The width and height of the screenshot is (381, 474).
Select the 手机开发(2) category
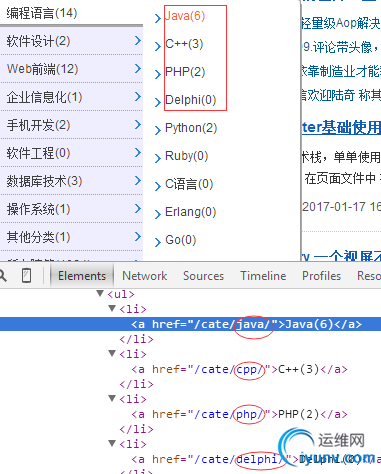[38, 125]
